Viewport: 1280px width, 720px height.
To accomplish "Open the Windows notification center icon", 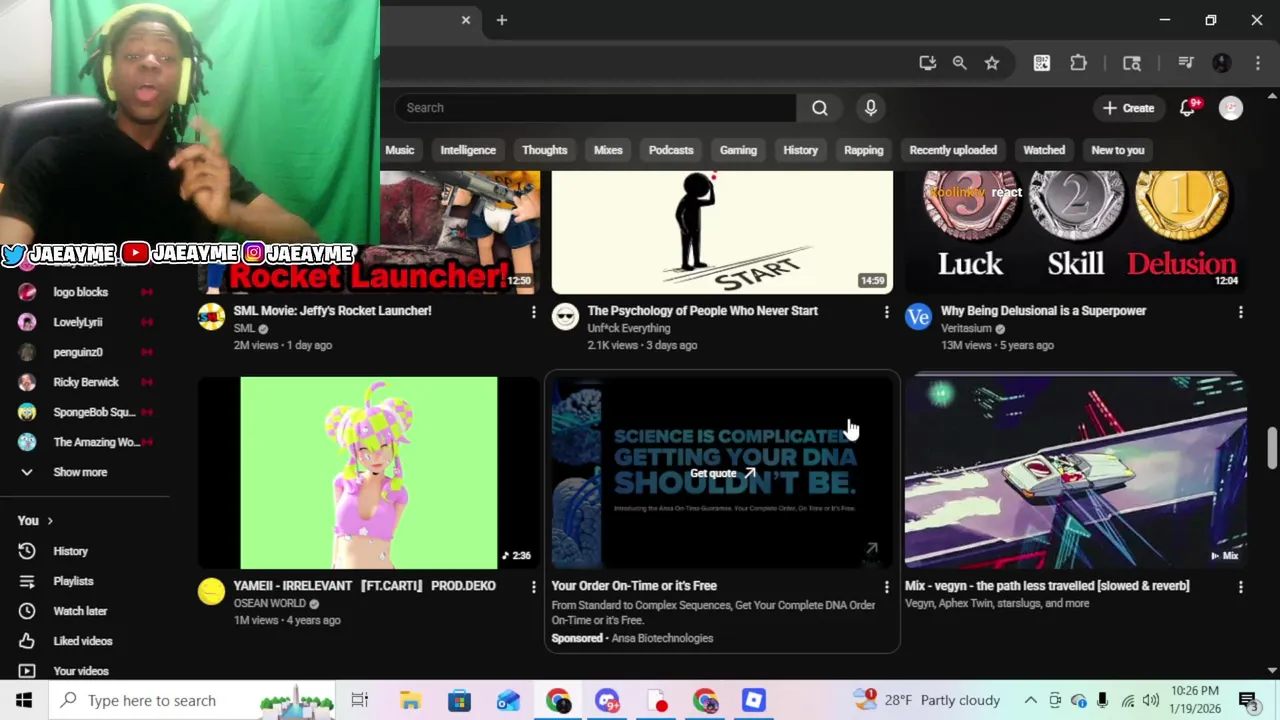I will (1248, 700).
